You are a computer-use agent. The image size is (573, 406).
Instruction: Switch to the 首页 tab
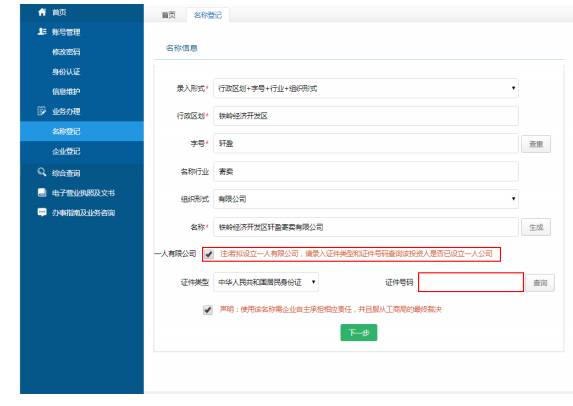point(168,15)
